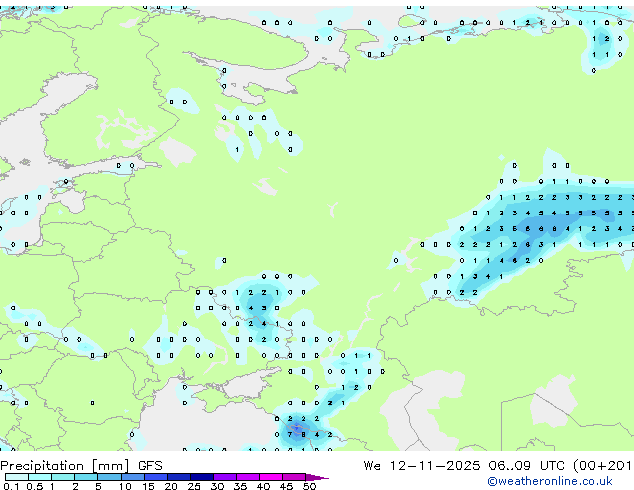Viewport: 634px width, 490px height.
Task: Click the '10' legend scale label
Action: click(125, 486)
